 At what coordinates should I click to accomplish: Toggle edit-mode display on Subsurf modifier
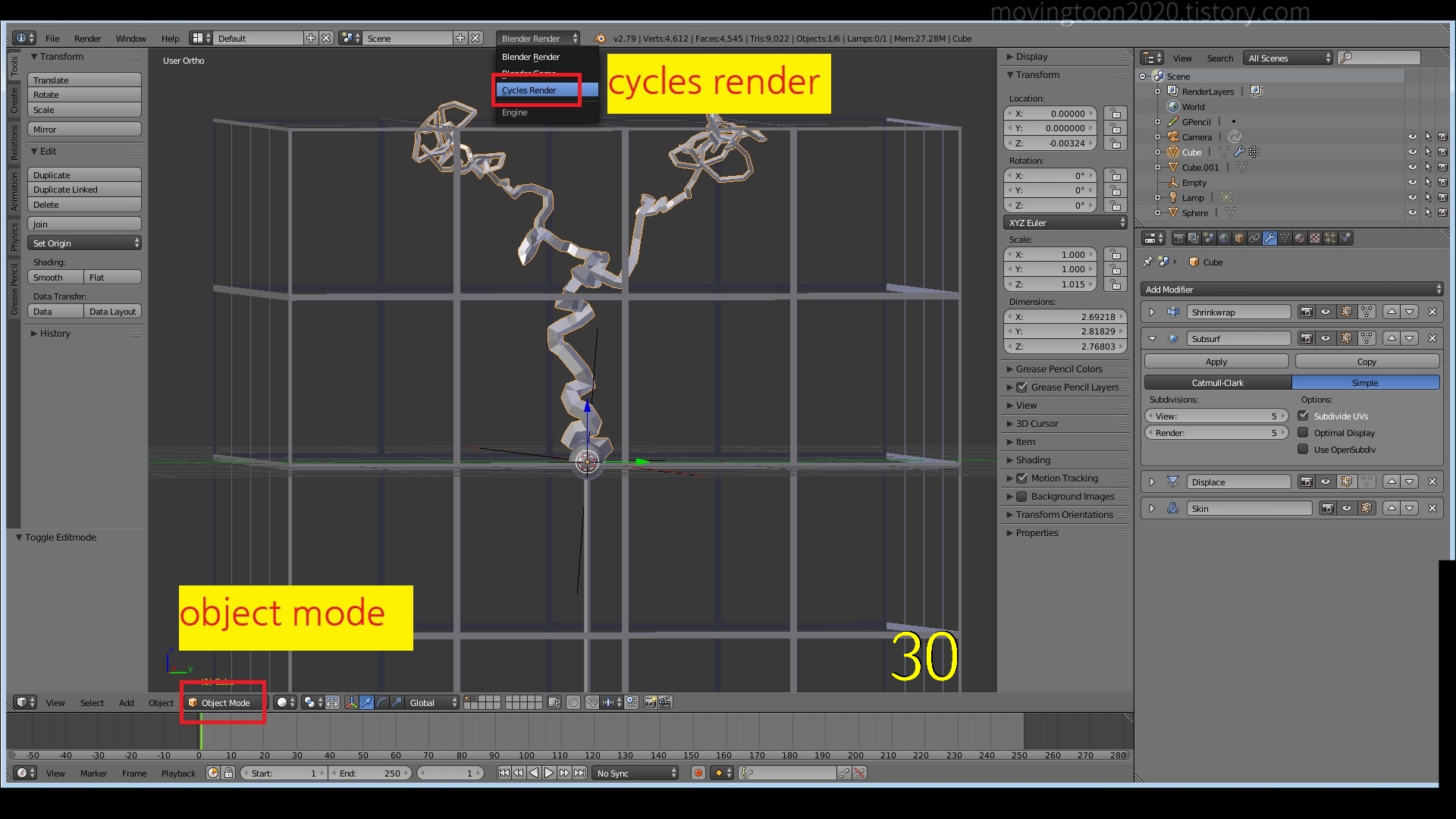[x=1346, y=338]
